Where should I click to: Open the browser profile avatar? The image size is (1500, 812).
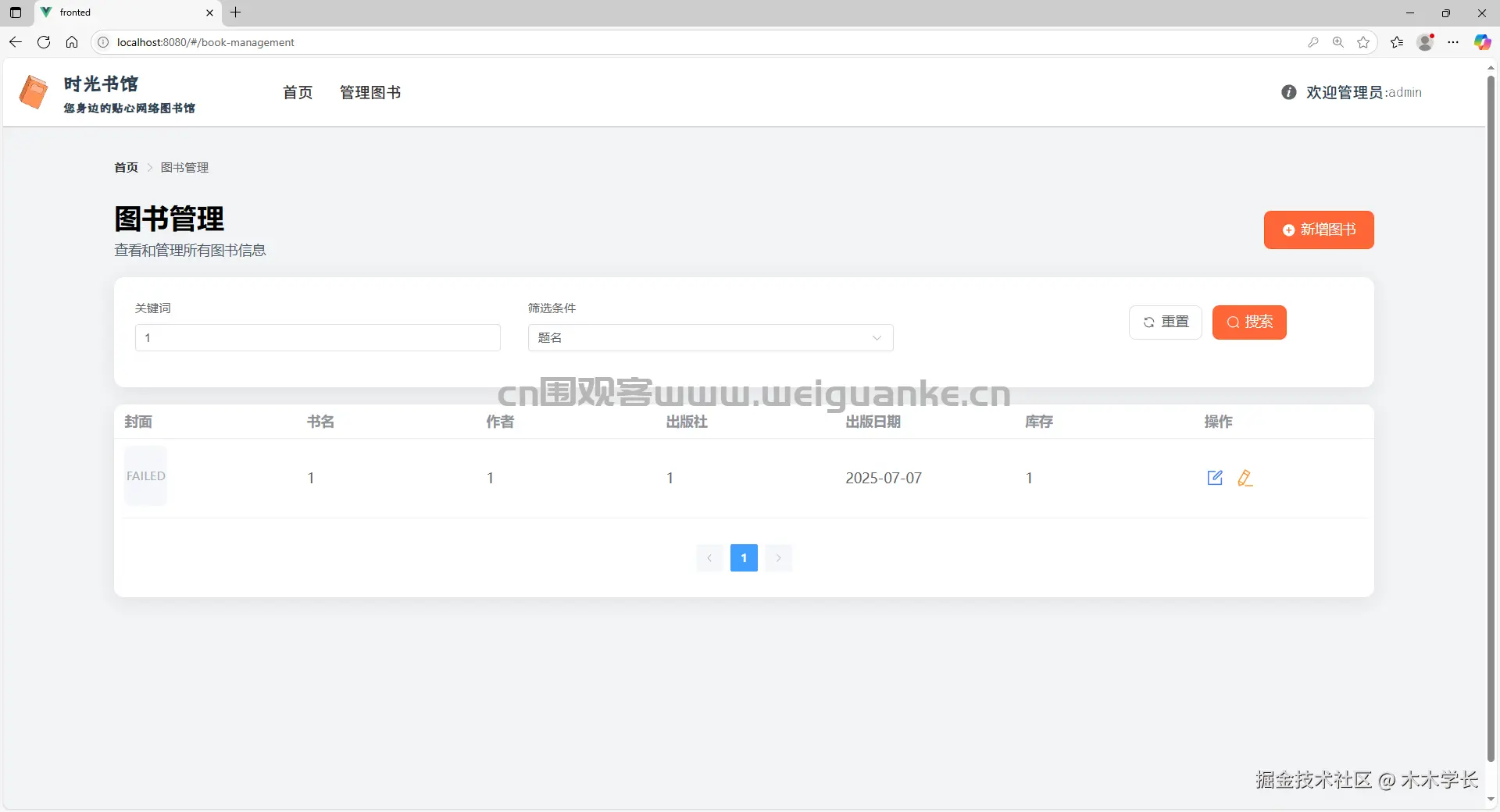tap(1426, 42)
